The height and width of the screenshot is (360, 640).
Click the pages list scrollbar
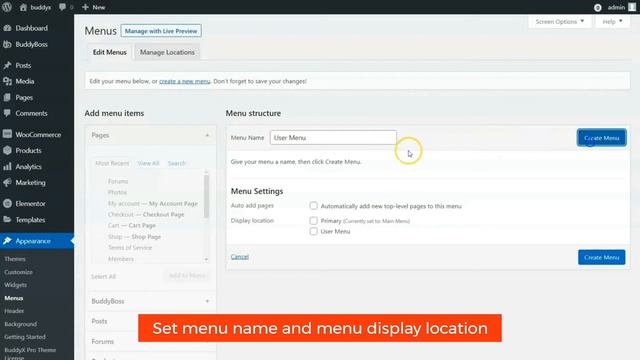click(207, 197)
